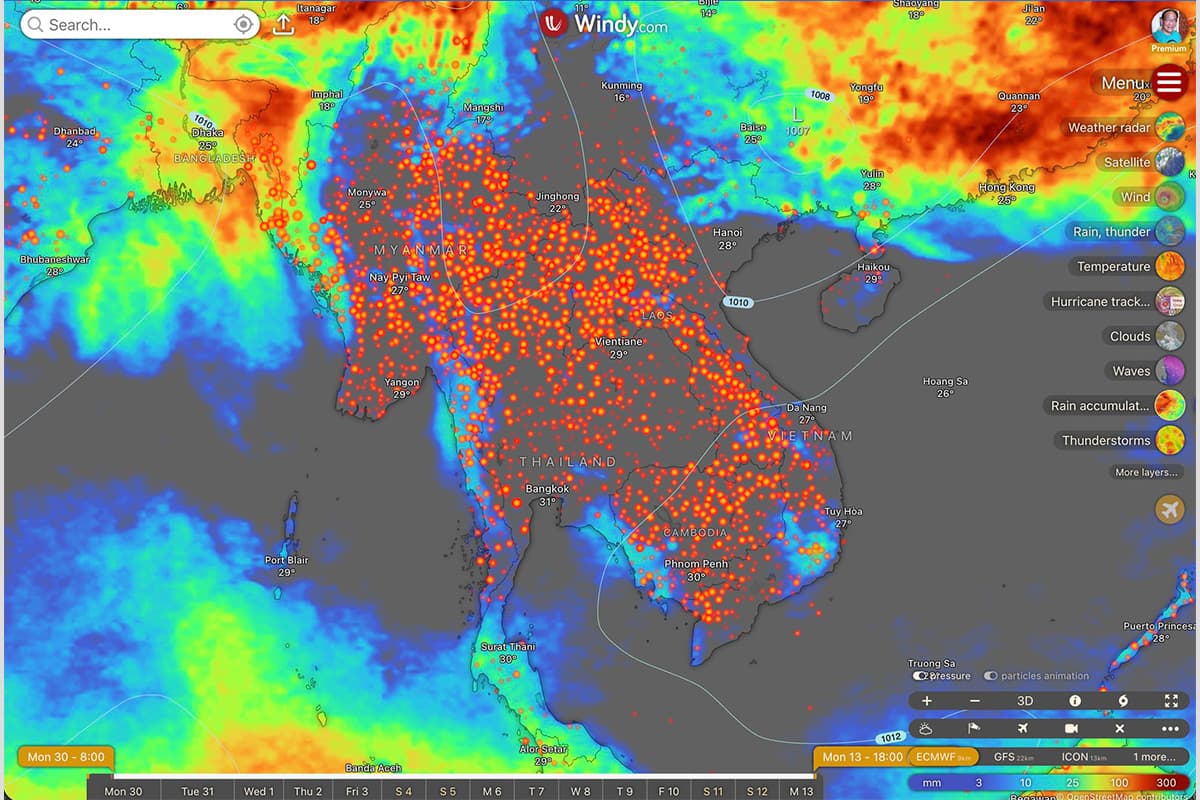
Task: Open the hamburger Menu
Action: (x=1169, y=82)
